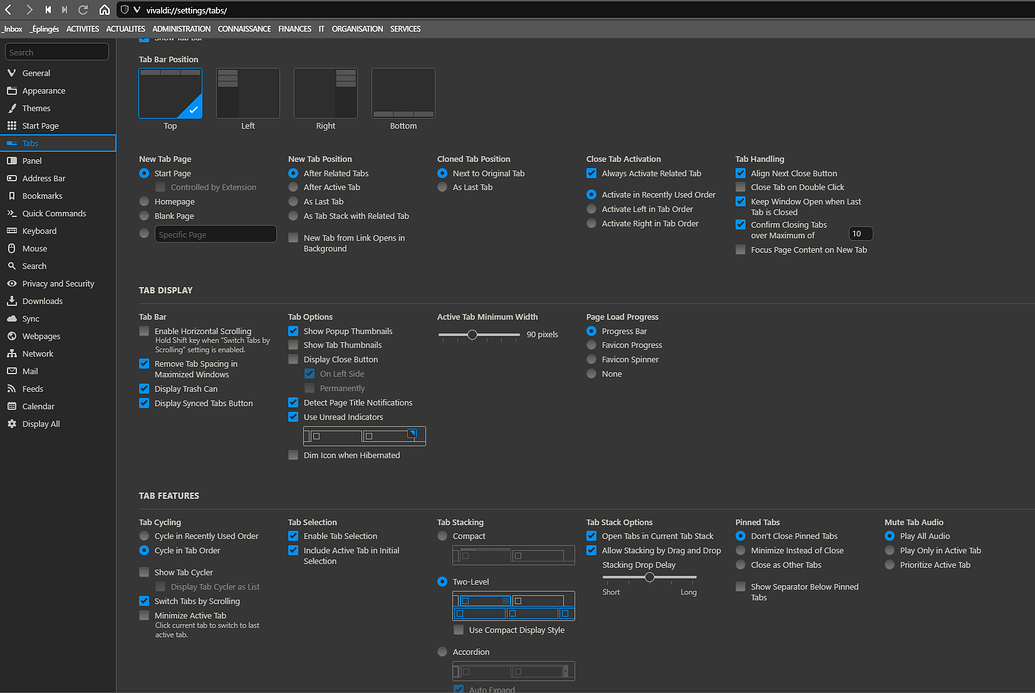Select Cycle in Tab Order
This screenshot has height=693, width=1035.
click(x=143, y=549)
